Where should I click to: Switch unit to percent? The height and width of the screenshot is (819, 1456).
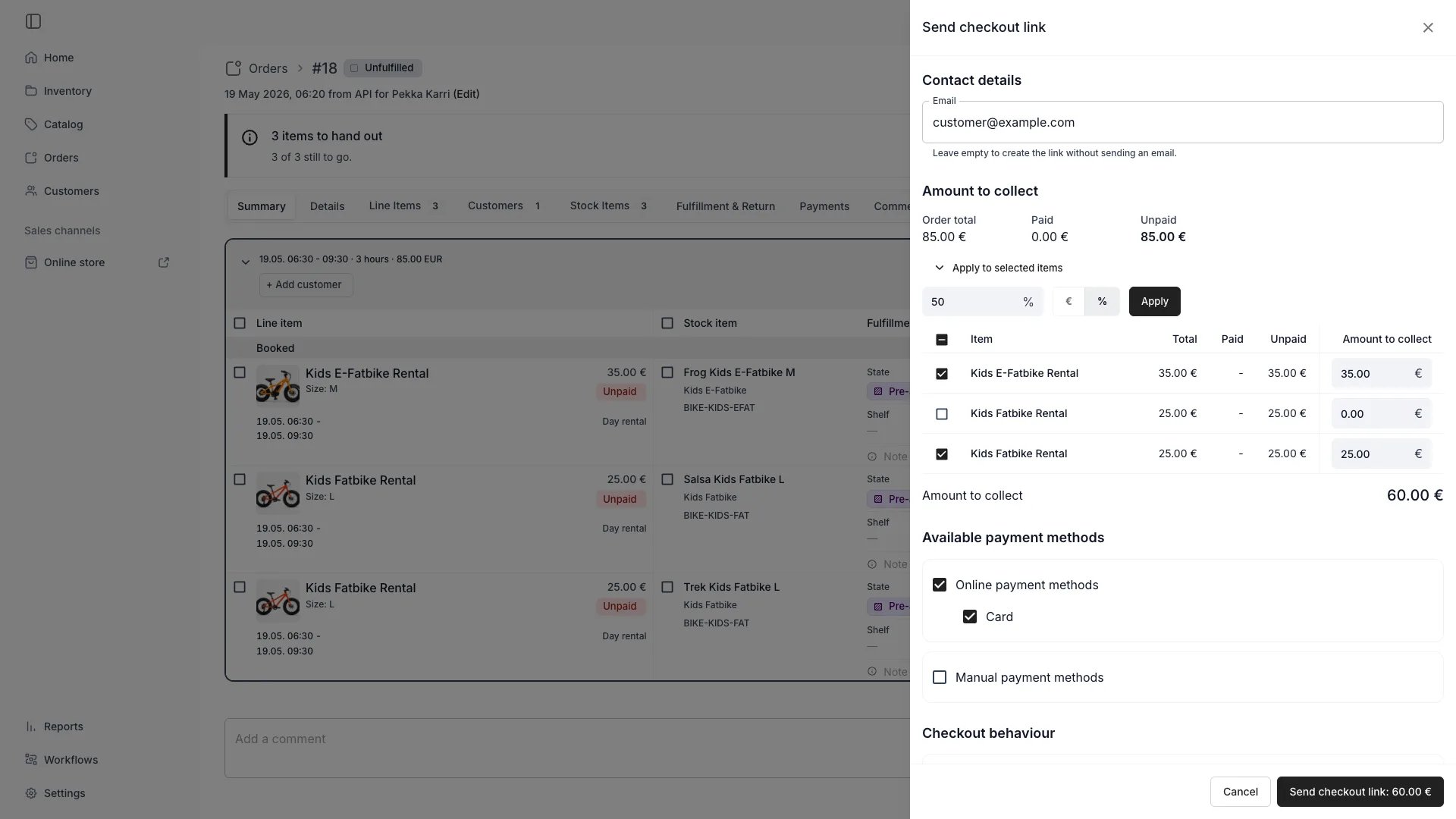pos(1102,302)
